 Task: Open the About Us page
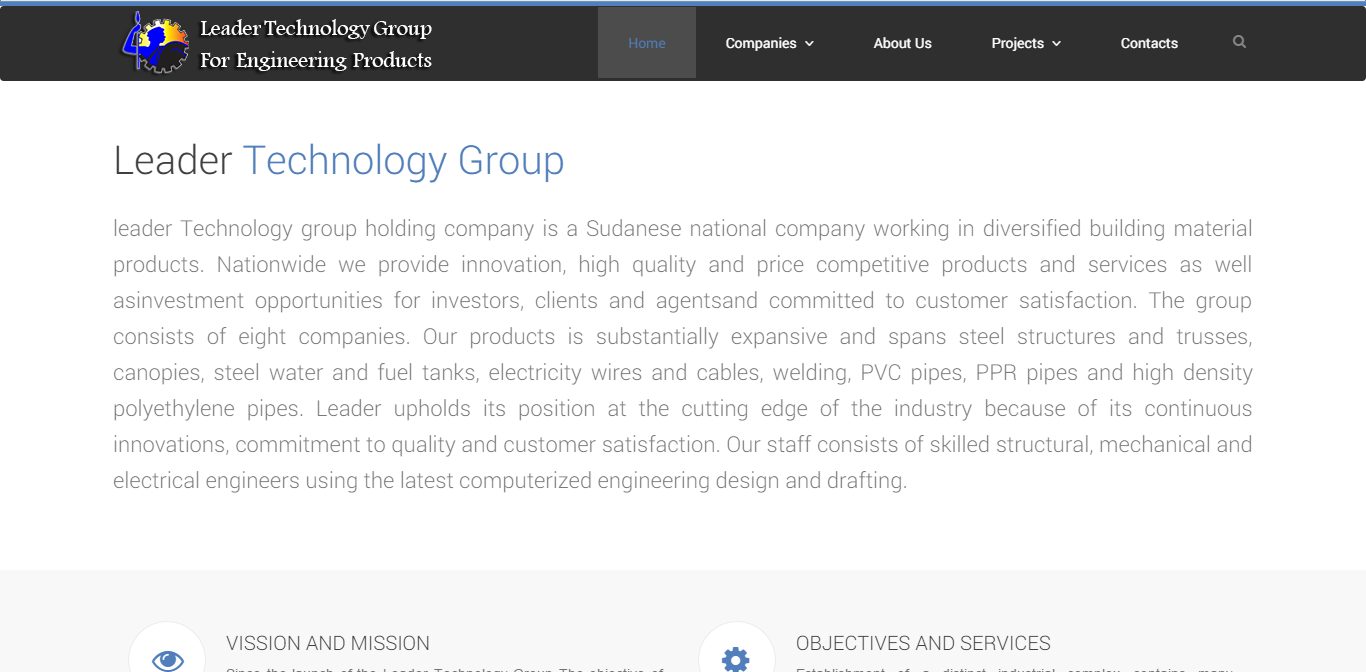pos(902,43)
